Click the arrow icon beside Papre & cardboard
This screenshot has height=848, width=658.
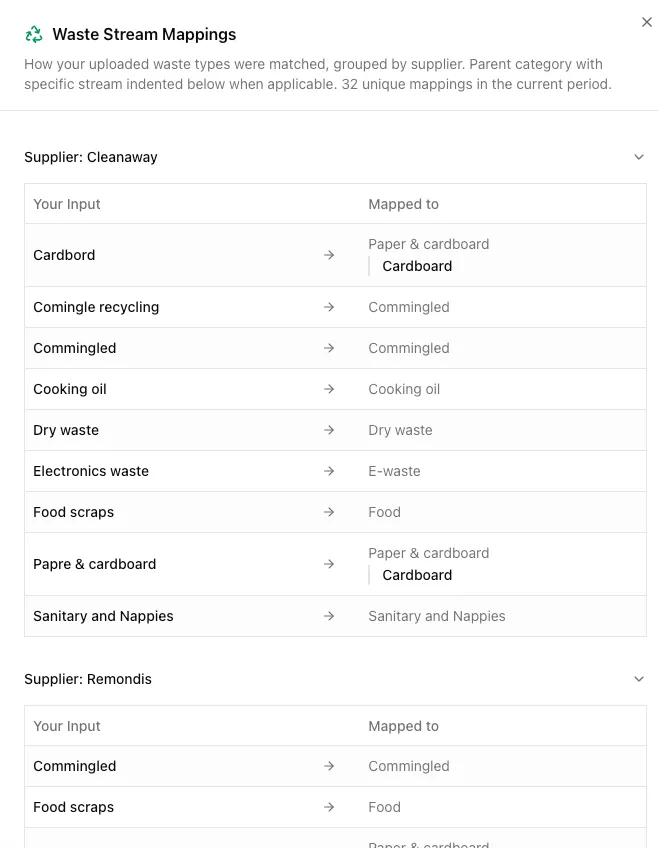click(329, 564)
